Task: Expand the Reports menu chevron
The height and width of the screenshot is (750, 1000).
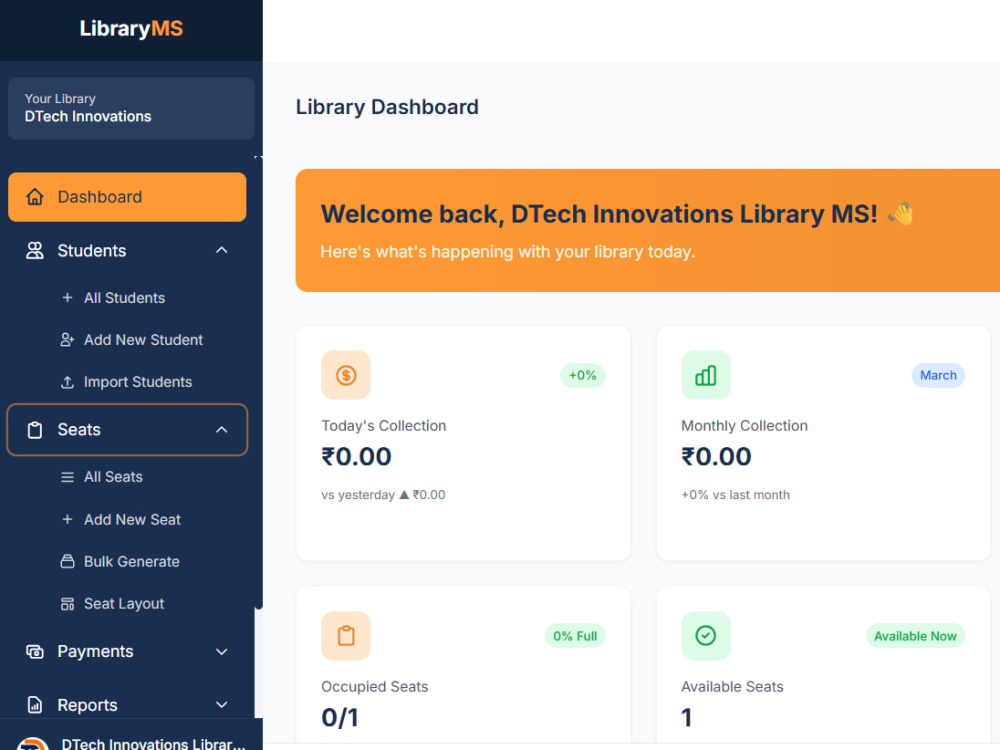Action: pyautogui.click(x=221, y=705)
